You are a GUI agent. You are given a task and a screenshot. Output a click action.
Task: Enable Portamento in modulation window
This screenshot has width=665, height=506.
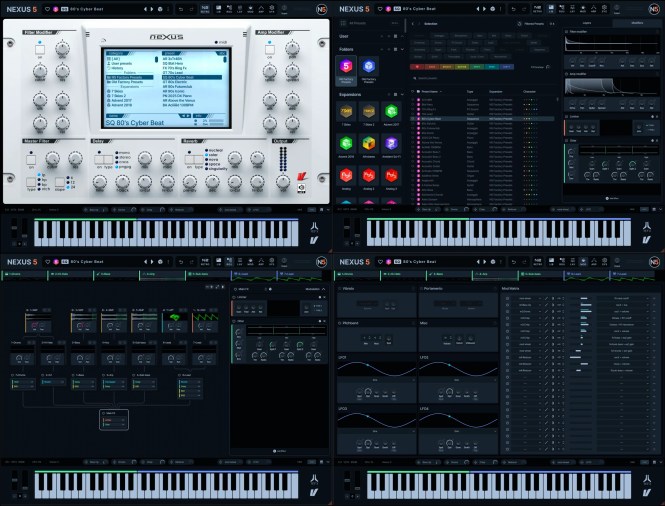point(421,288)
